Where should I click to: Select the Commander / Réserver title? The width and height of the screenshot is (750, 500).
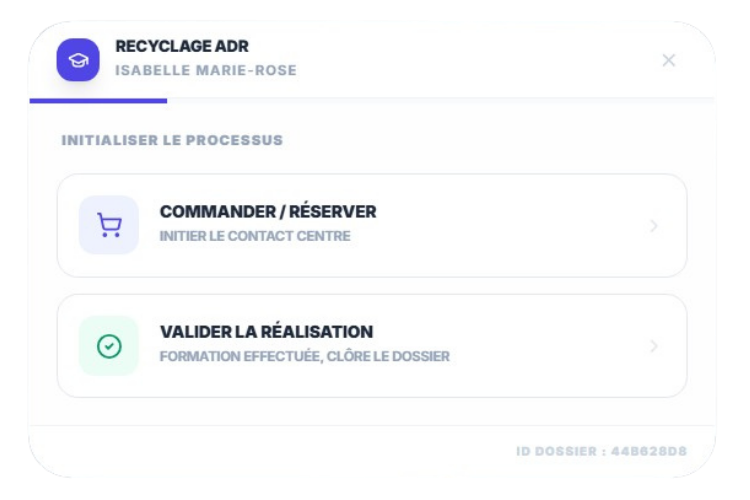(x=268, y=212)
